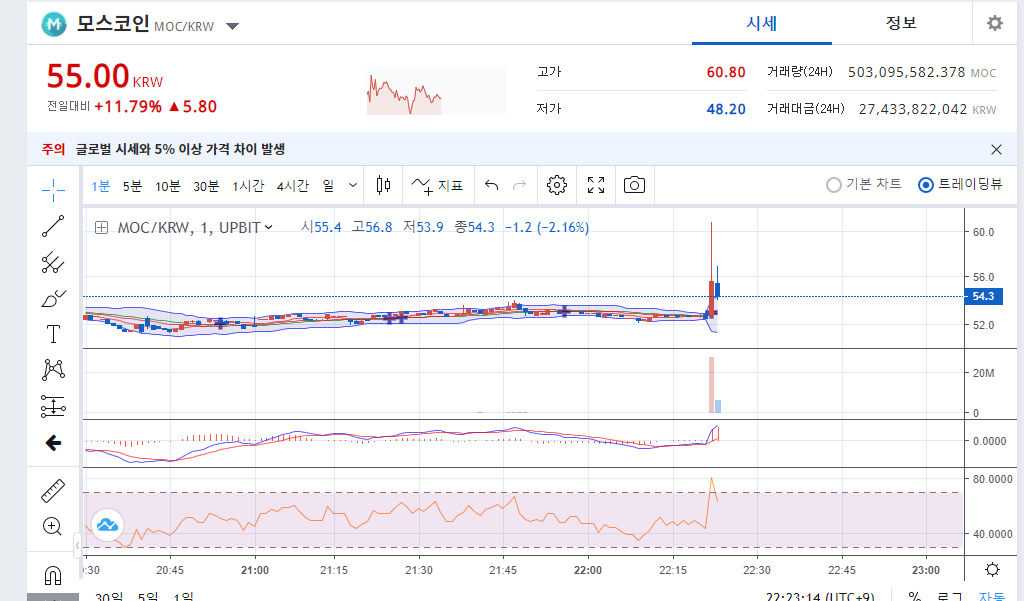Select the 트레이딩뷰 radio button

click(x=926, y=185)
